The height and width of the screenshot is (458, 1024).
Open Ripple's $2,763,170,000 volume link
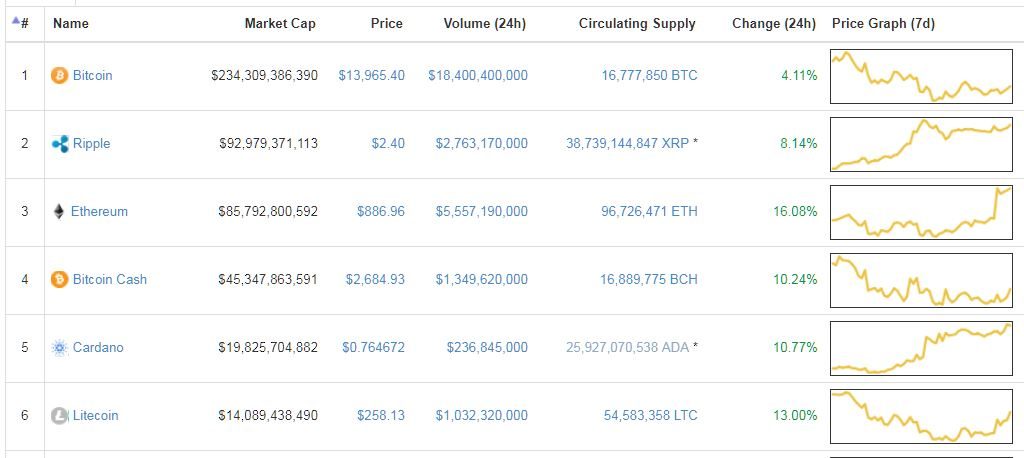[x=481, y=144]
